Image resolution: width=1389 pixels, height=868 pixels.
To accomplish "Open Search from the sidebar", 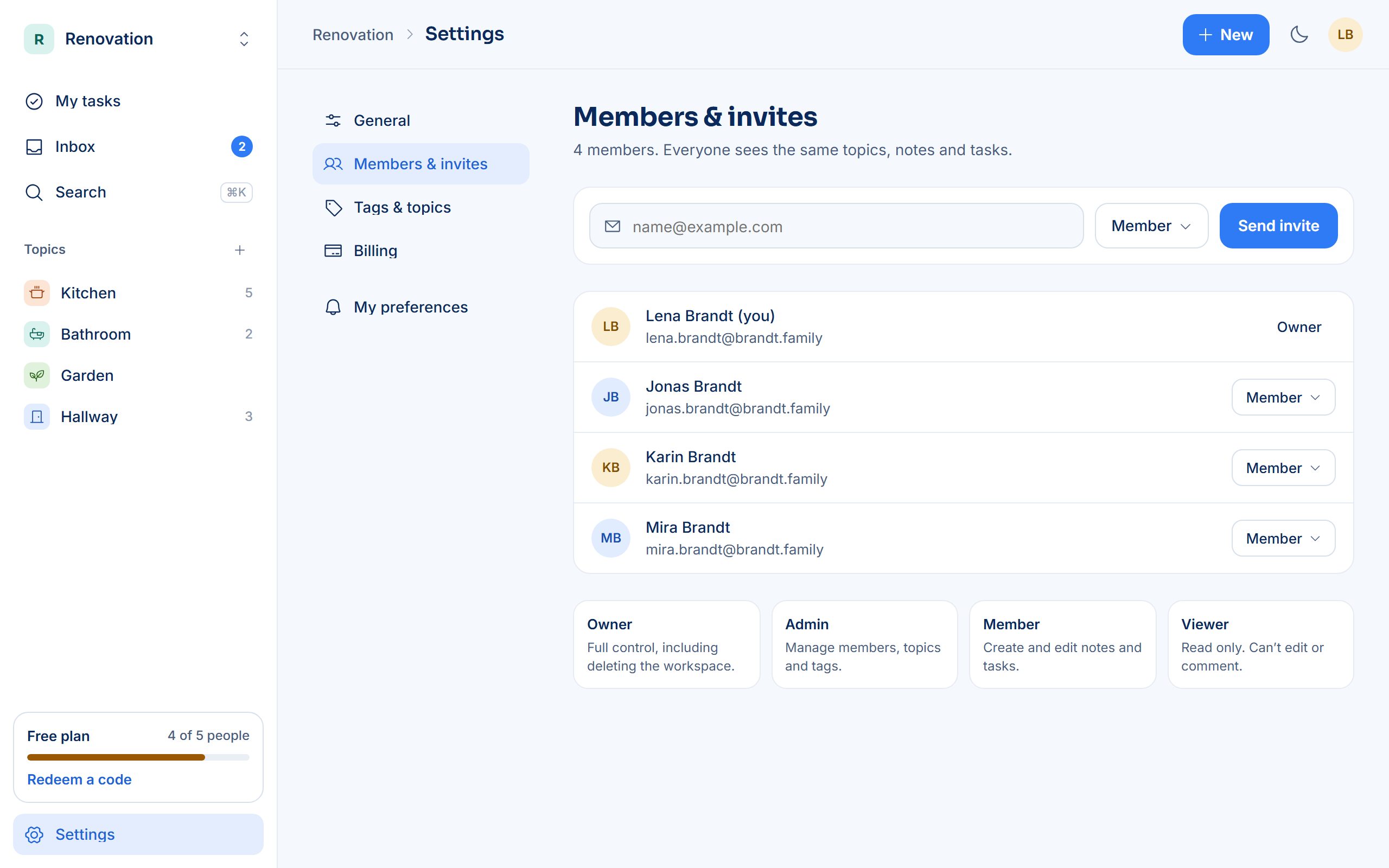I will (x=138, y=192).
